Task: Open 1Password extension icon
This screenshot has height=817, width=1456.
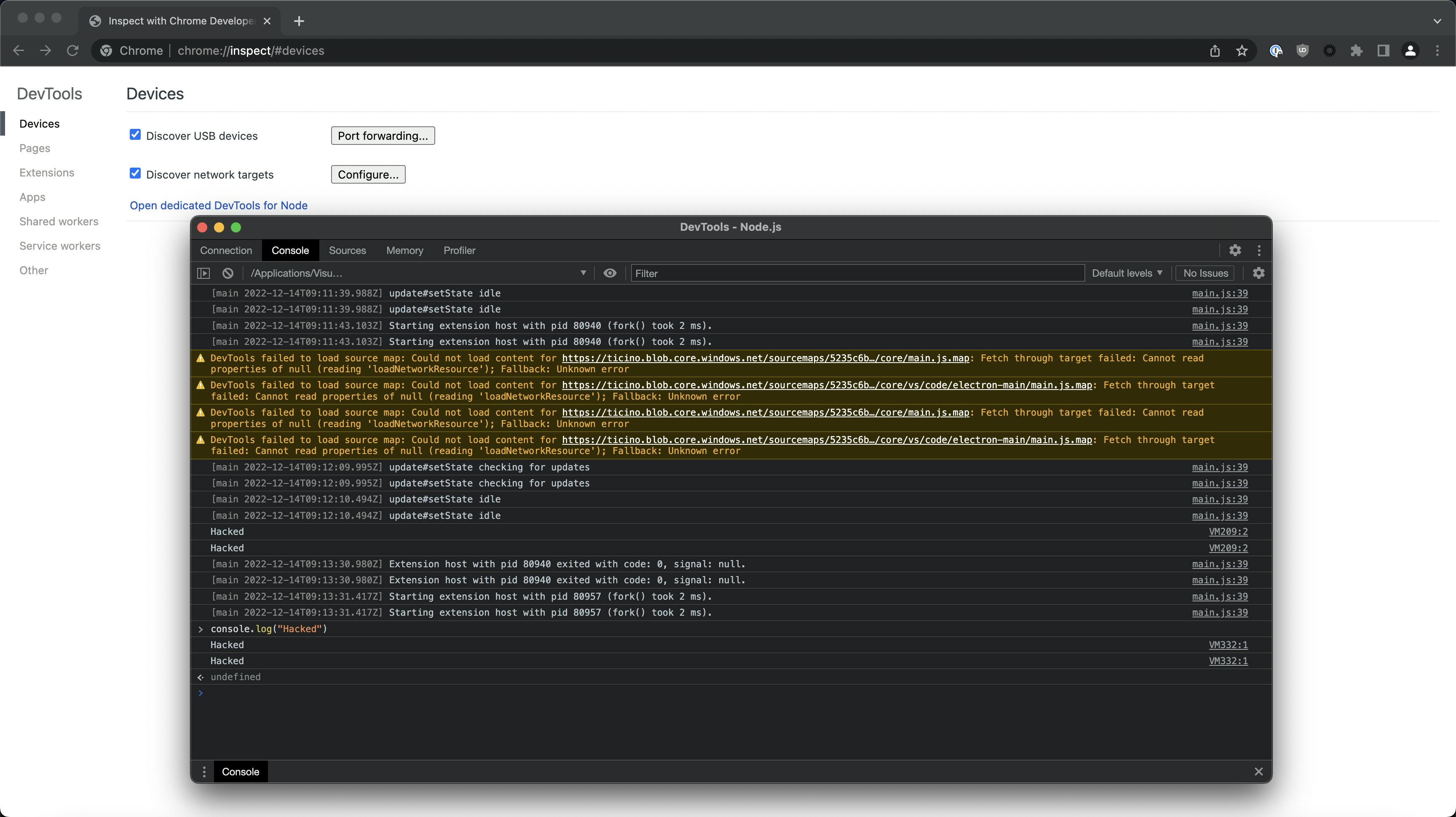Action: tap(1276, 51)
